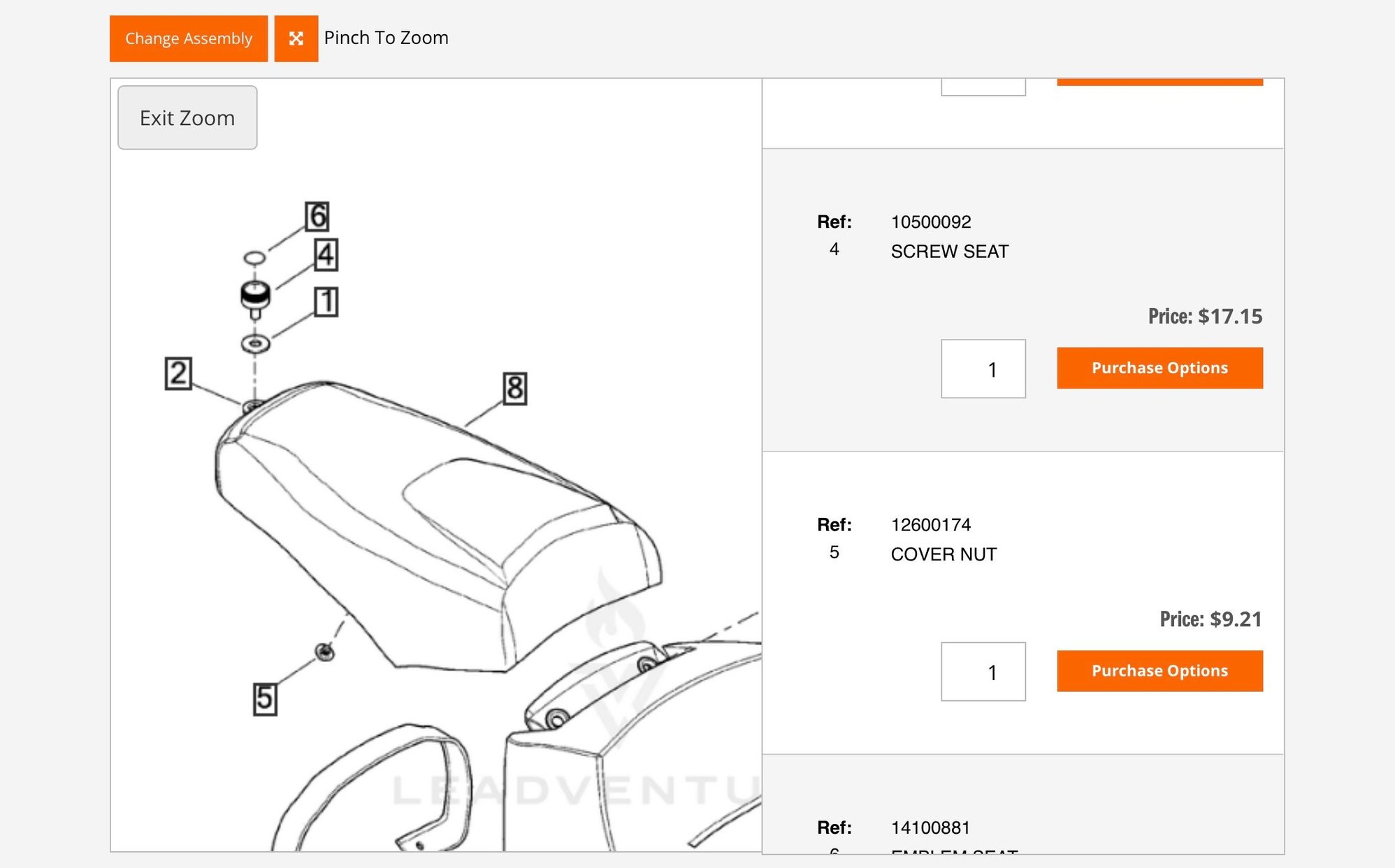Open Purchase Options for SCREW SEAT

pyautogui.click(x=1159, y=368)
